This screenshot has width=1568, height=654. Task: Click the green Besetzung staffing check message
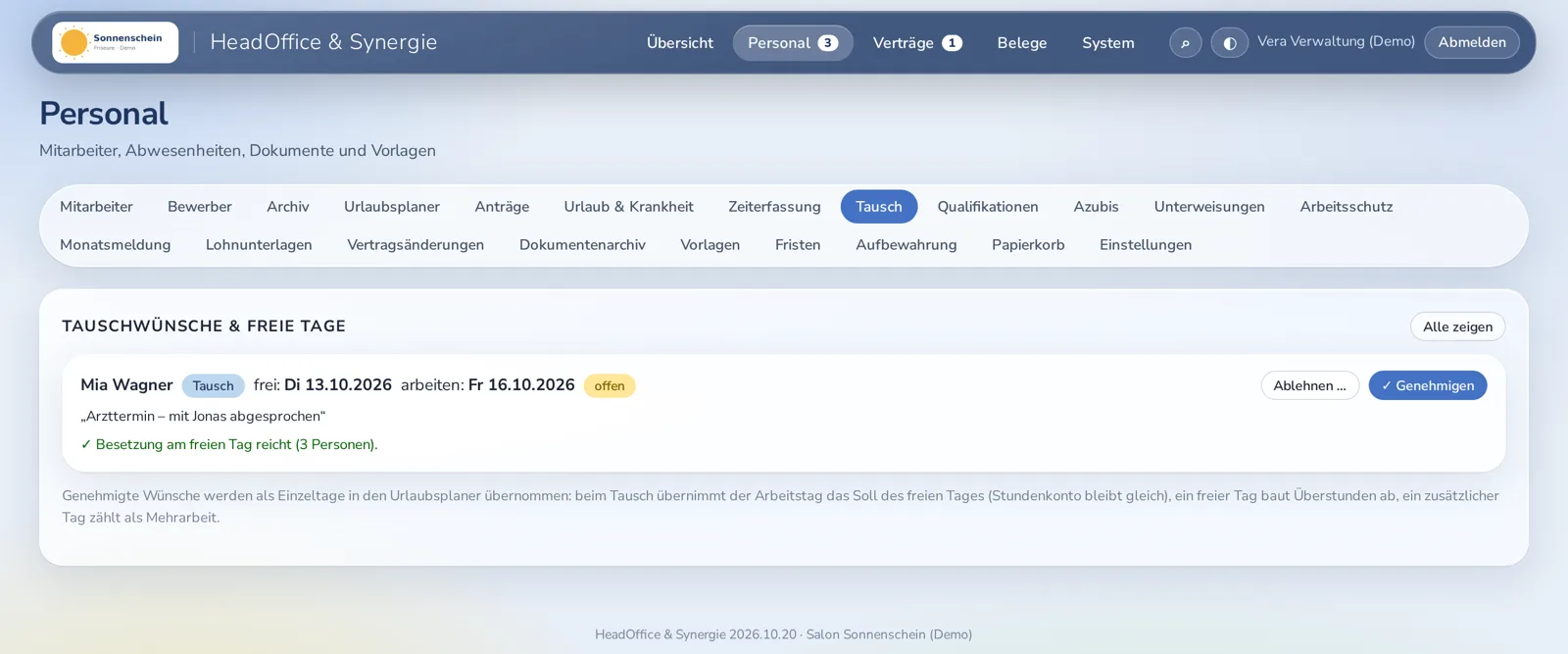coord(229,444)
